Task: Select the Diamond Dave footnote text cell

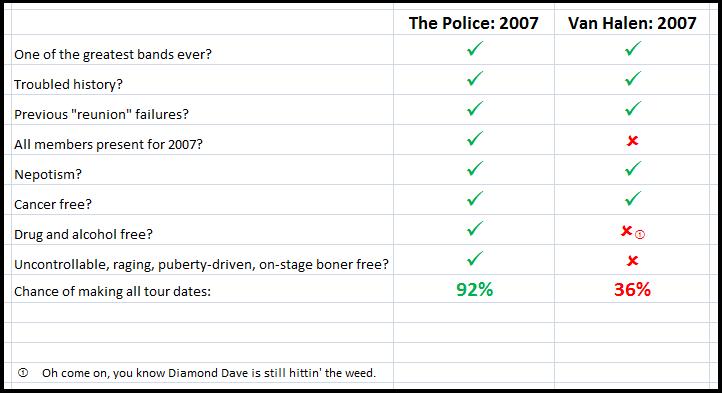Action: 209,373
